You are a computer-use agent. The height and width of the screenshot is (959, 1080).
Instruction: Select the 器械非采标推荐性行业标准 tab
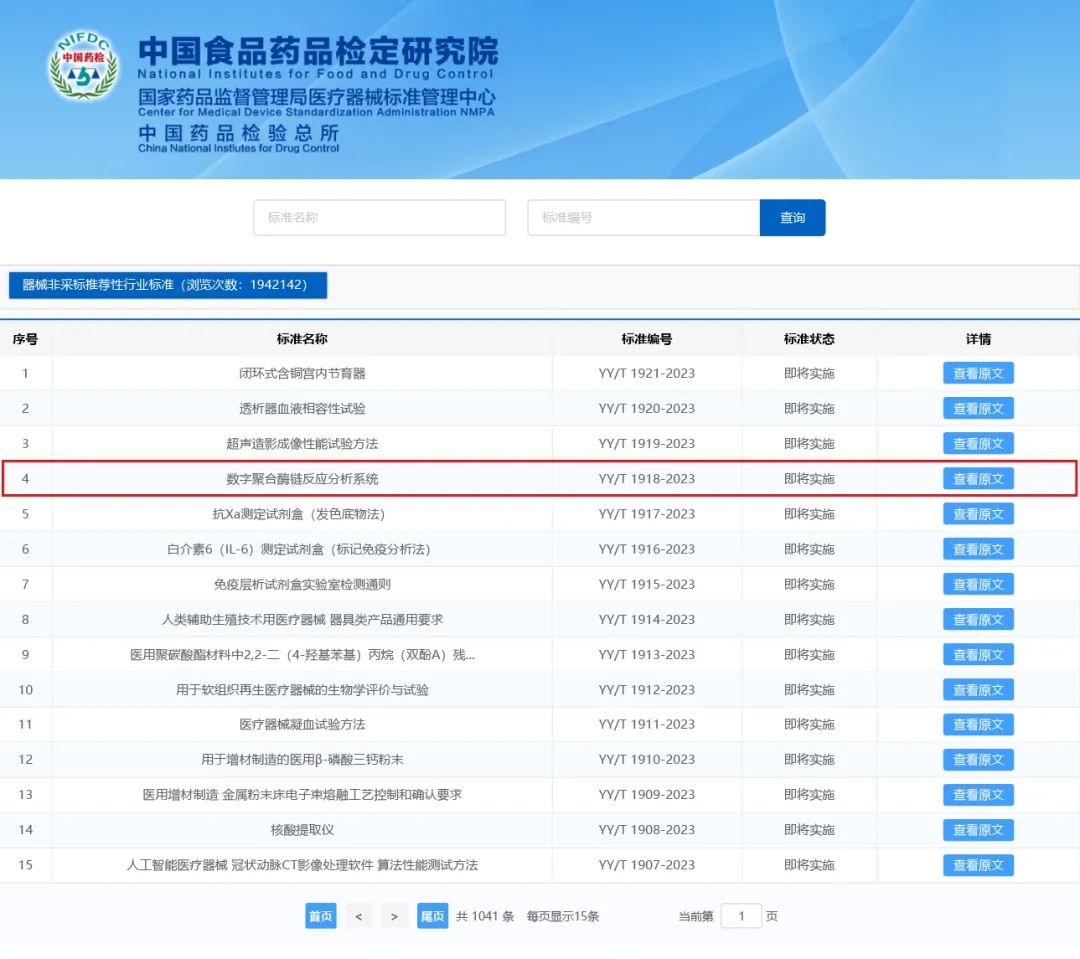click(x=168, y=285)
